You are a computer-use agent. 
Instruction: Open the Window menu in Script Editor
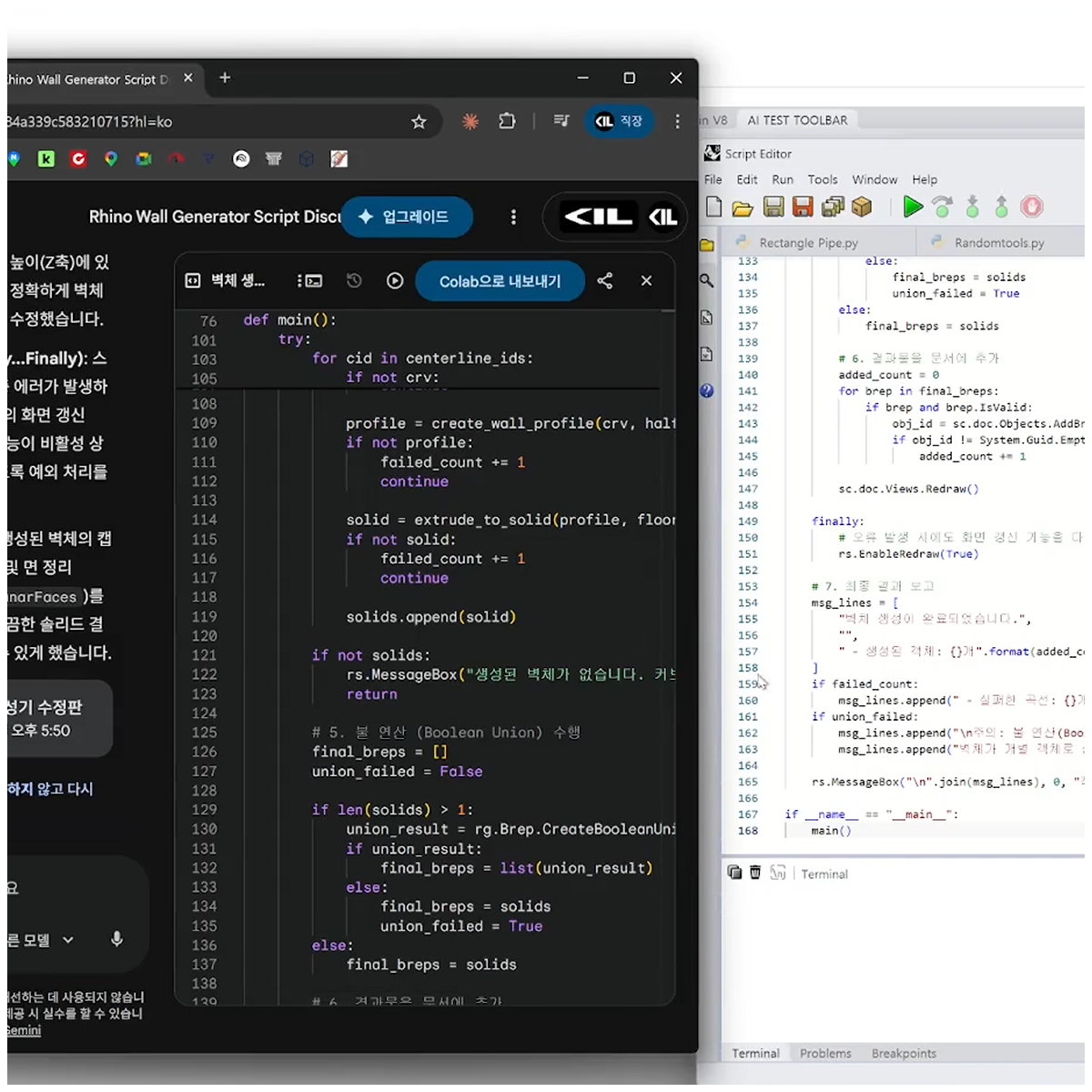coord(875,179)
